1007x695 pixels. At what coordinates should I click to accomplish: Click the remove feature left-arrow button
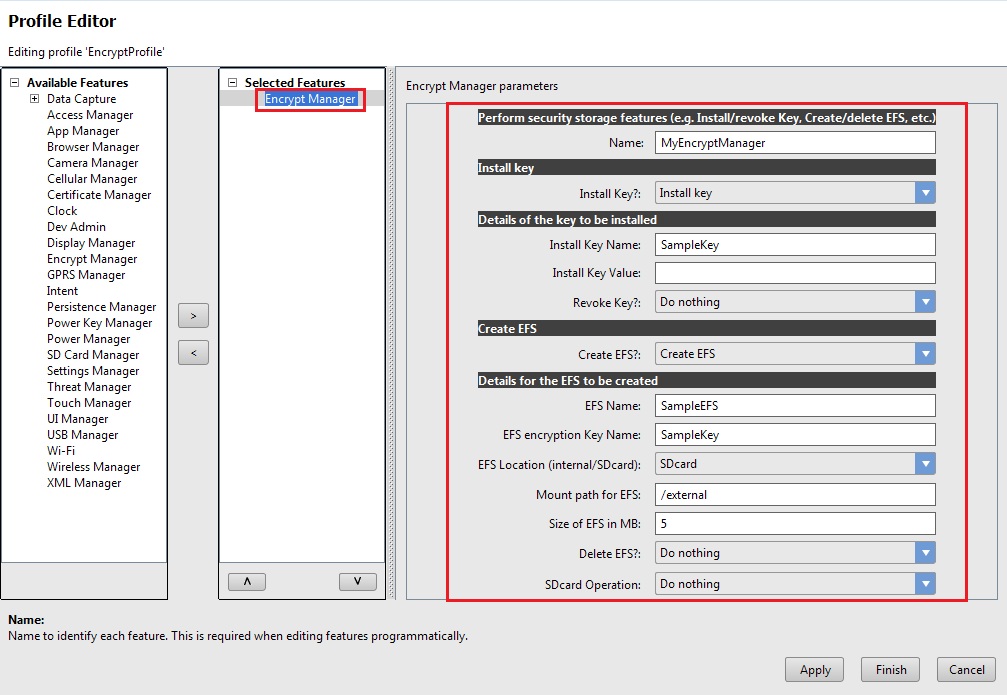pyautogui.click(x=193, y=353)
